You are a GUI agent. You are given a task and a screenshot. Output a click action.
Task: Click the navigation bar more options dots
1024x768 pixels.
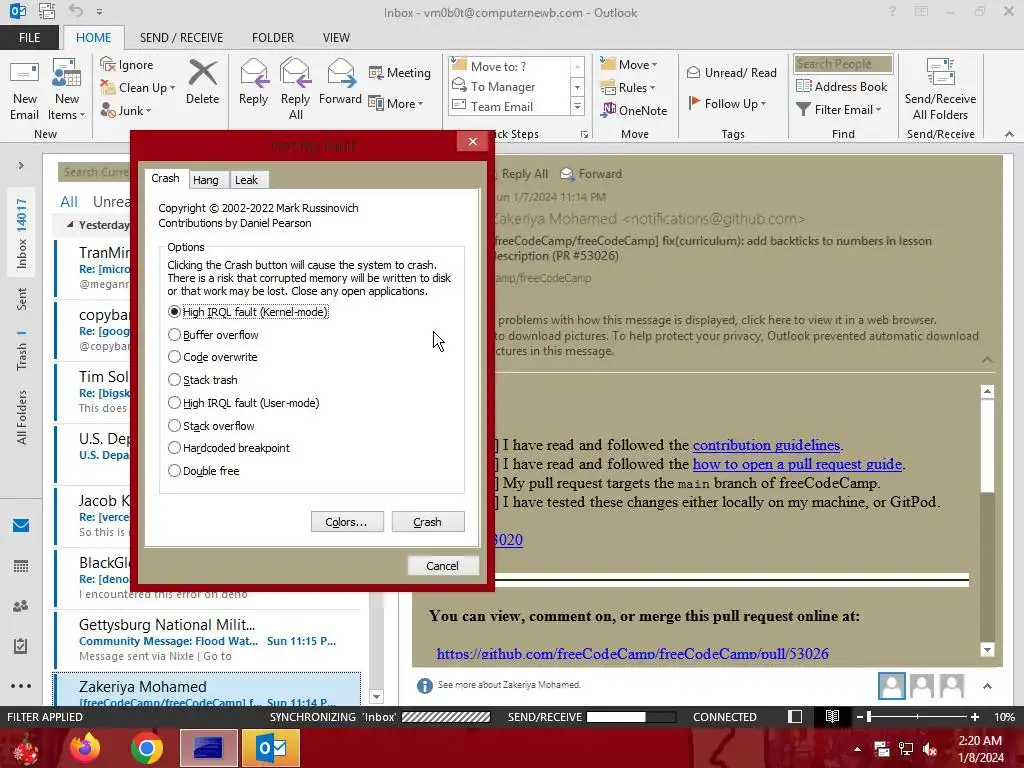point(21,686)
